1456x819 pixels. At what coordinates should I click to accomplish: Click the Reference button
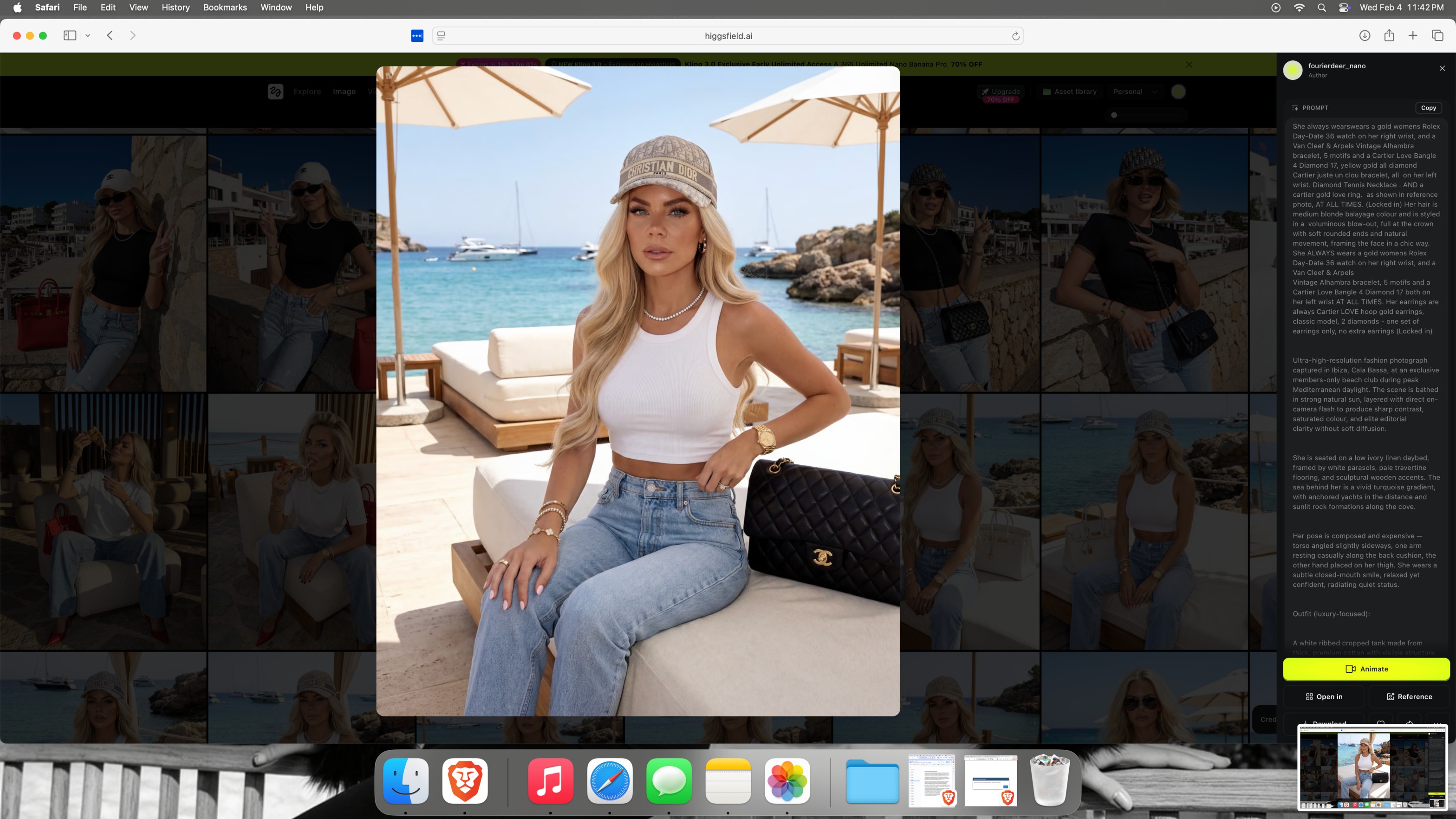1409,696
